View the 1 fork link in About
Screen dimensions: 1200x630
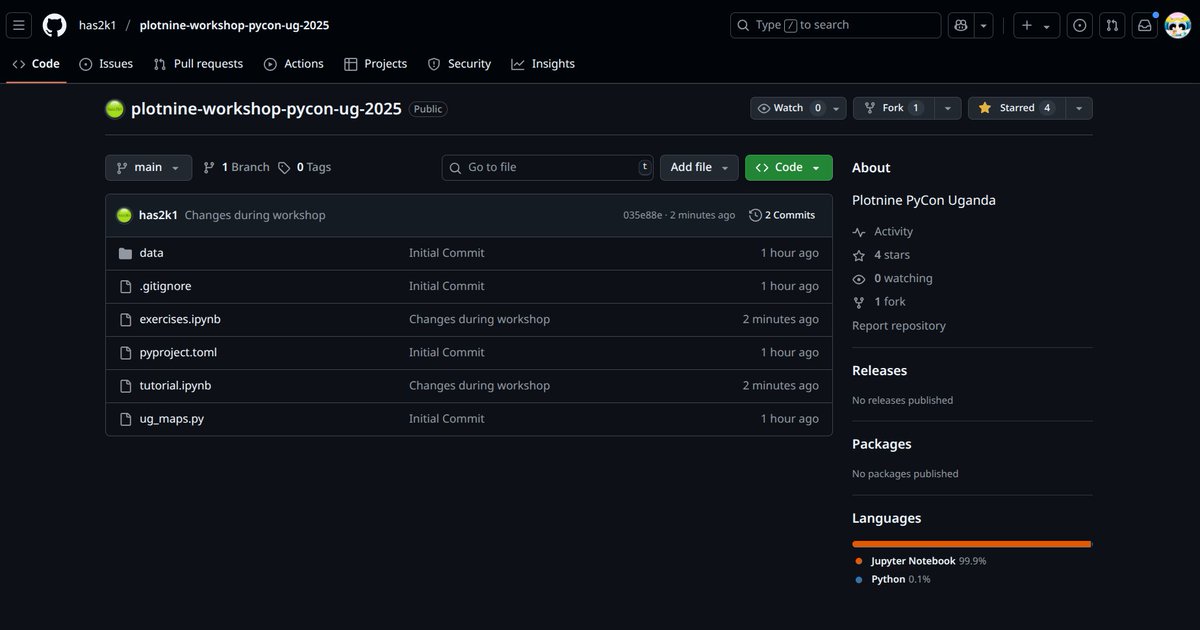pos(879,302)
